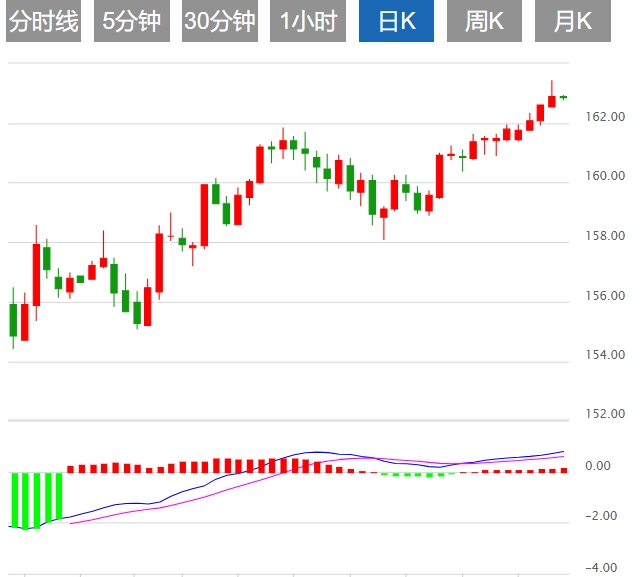Click the 156.00 price axis label

click(603, 296)
